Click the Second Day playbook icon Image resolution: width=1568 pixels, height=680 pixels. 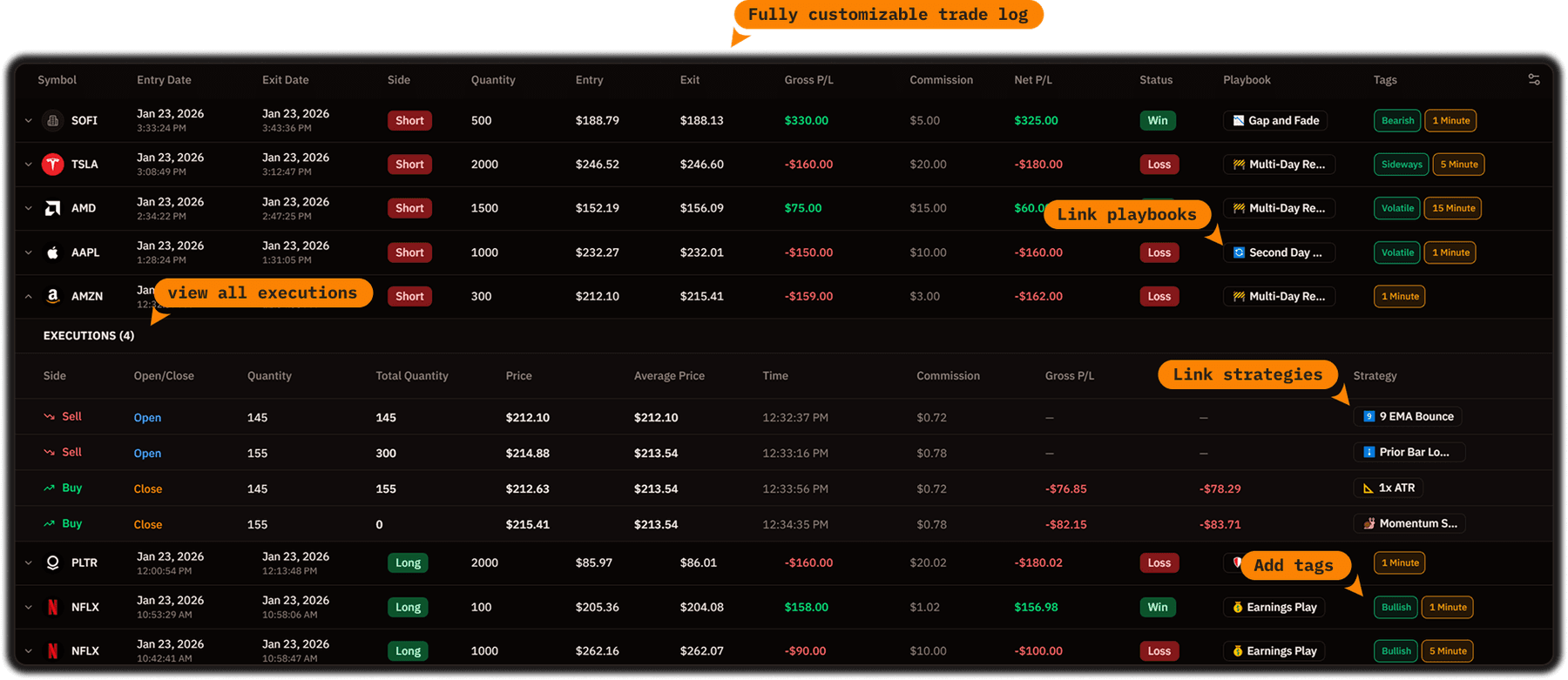point(1239,252)
